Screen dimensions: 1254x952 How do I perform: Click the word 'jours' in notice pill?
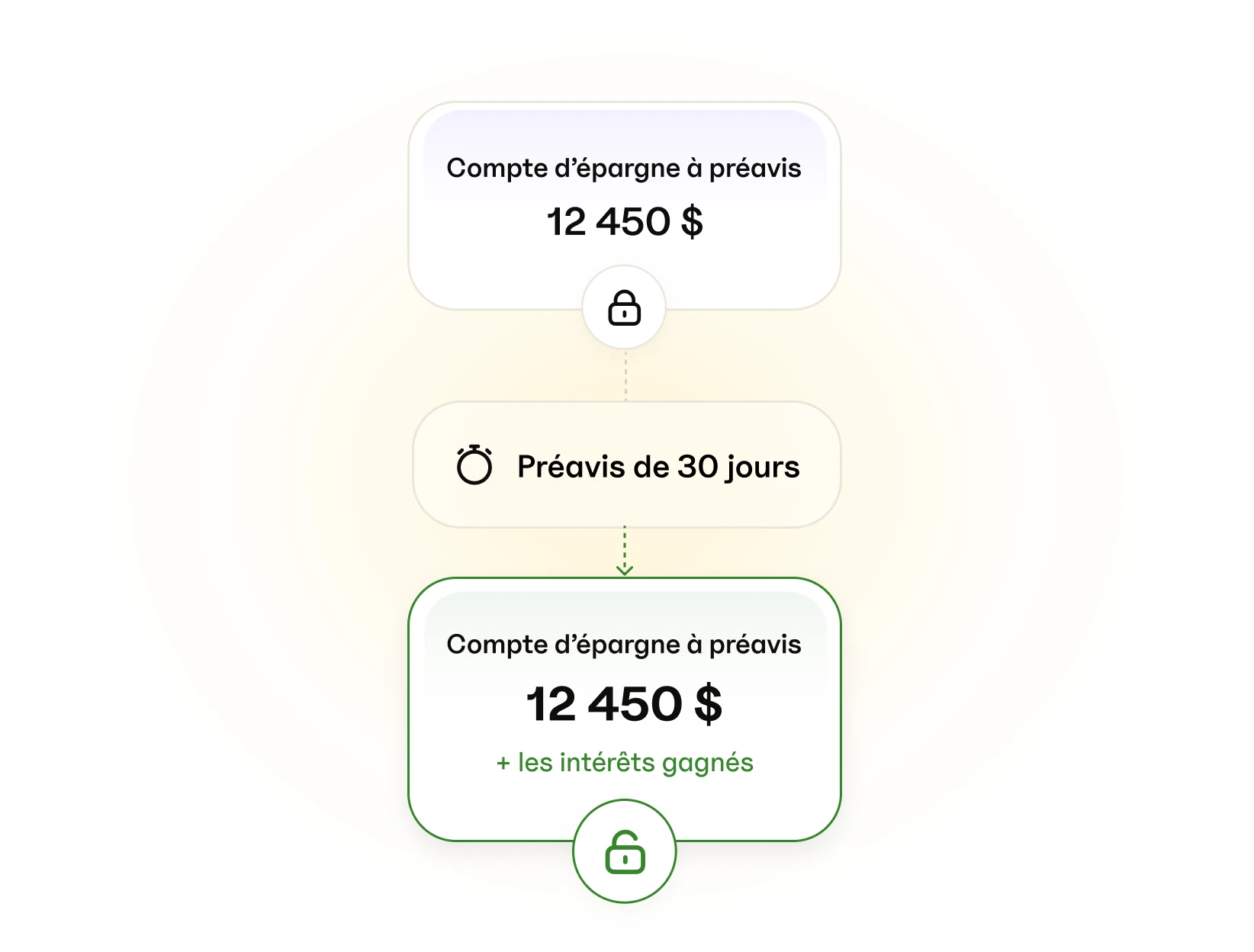pyautogui.click(x=763, y=468)
